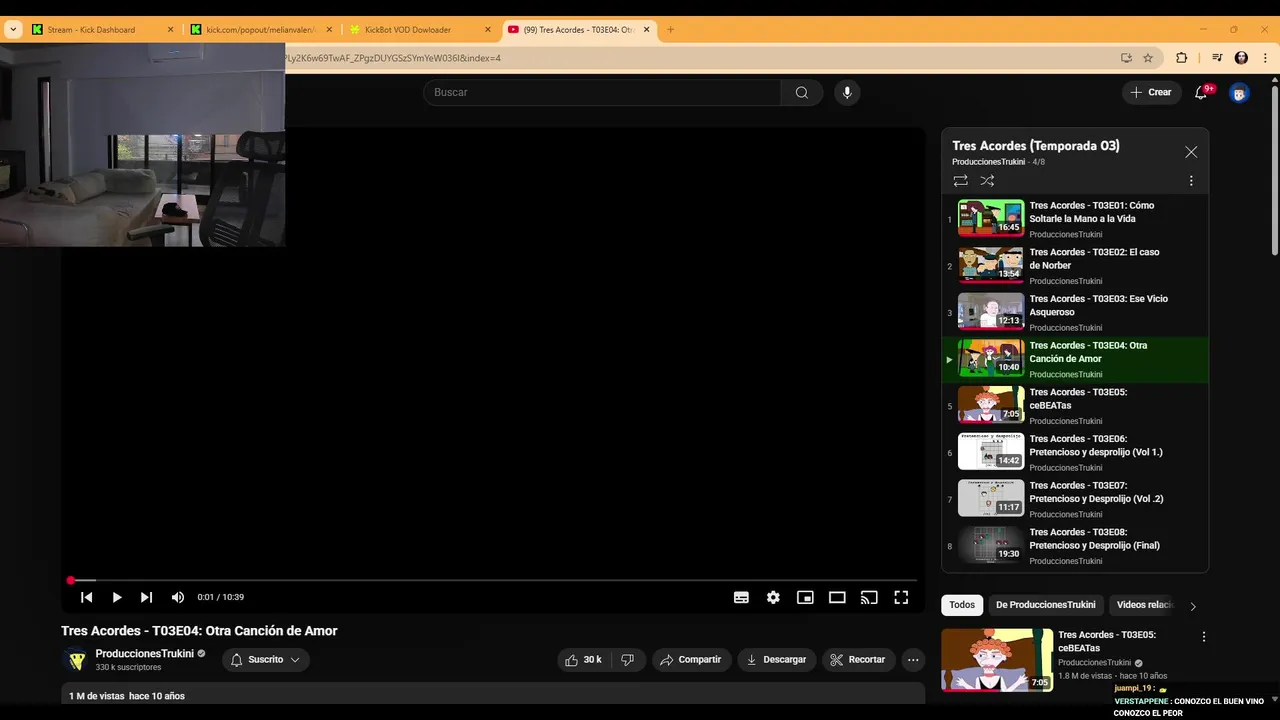Click the Recortar clip button

(857, 660)
